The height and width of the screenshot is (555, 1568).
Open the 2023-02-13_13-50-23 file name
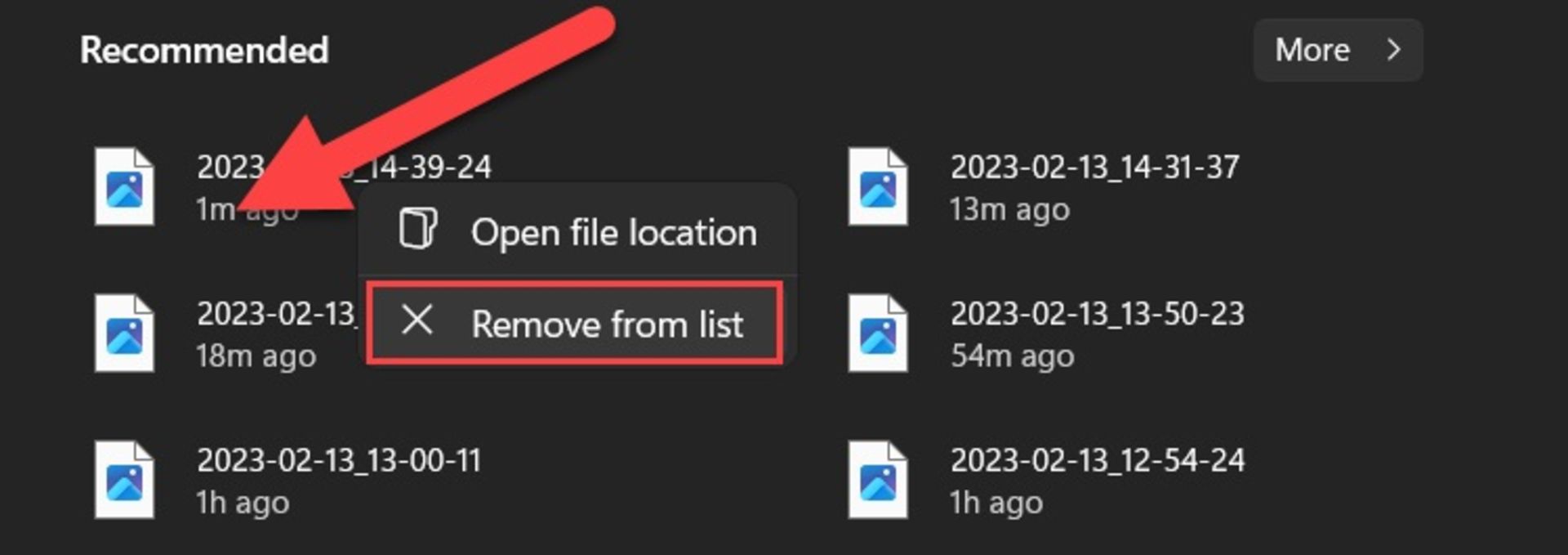coord(1097,314)
